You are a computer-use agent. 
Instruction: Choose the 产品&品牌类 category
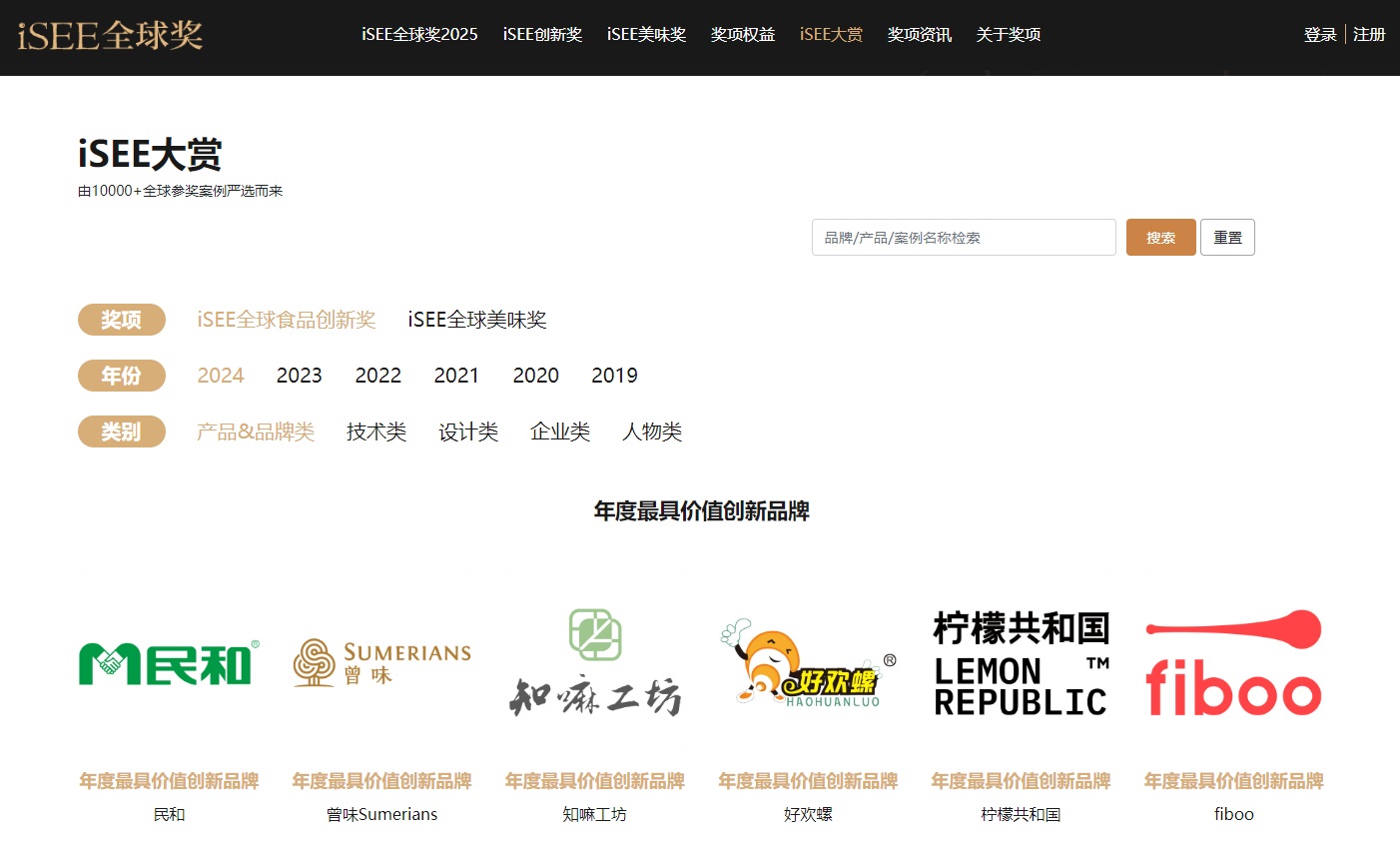coord(256,431)
